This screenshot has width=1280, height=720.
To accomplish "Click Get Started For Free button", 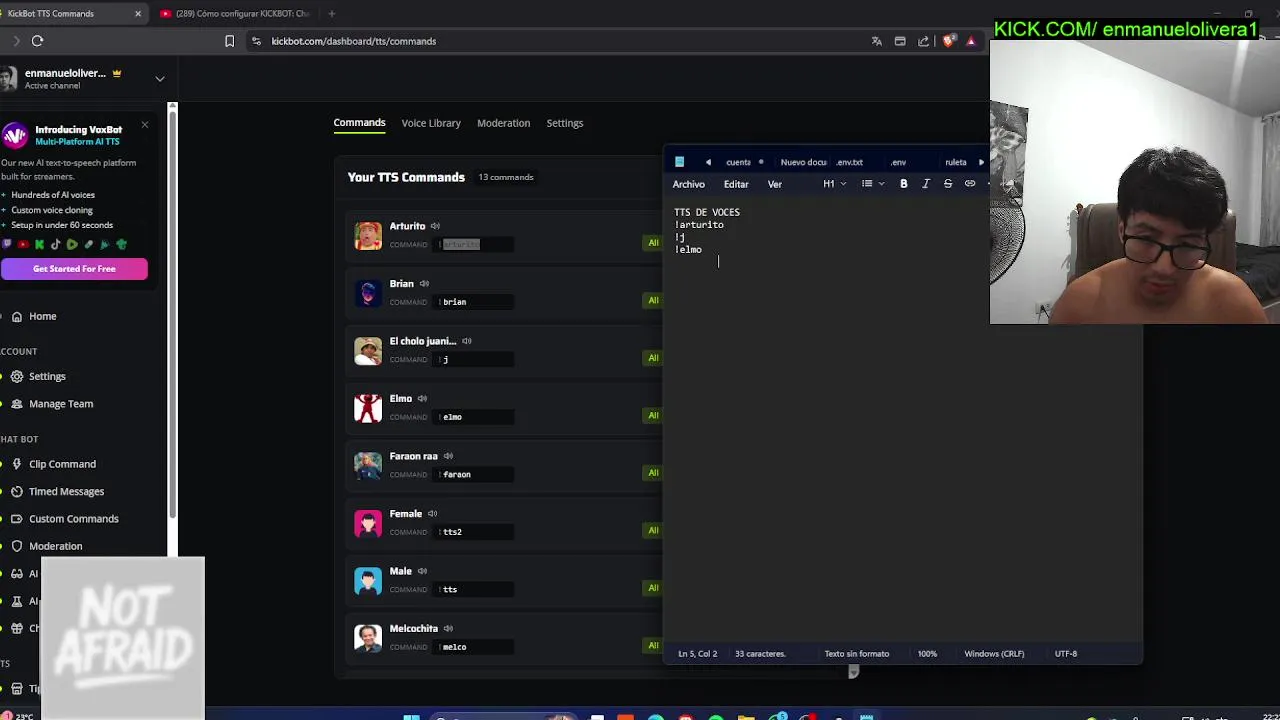I will [74, 269].
